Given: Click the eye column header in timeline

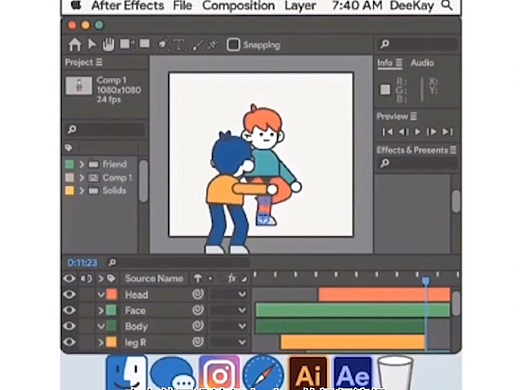Looking at the screenshot, I should tap(69, 278).
